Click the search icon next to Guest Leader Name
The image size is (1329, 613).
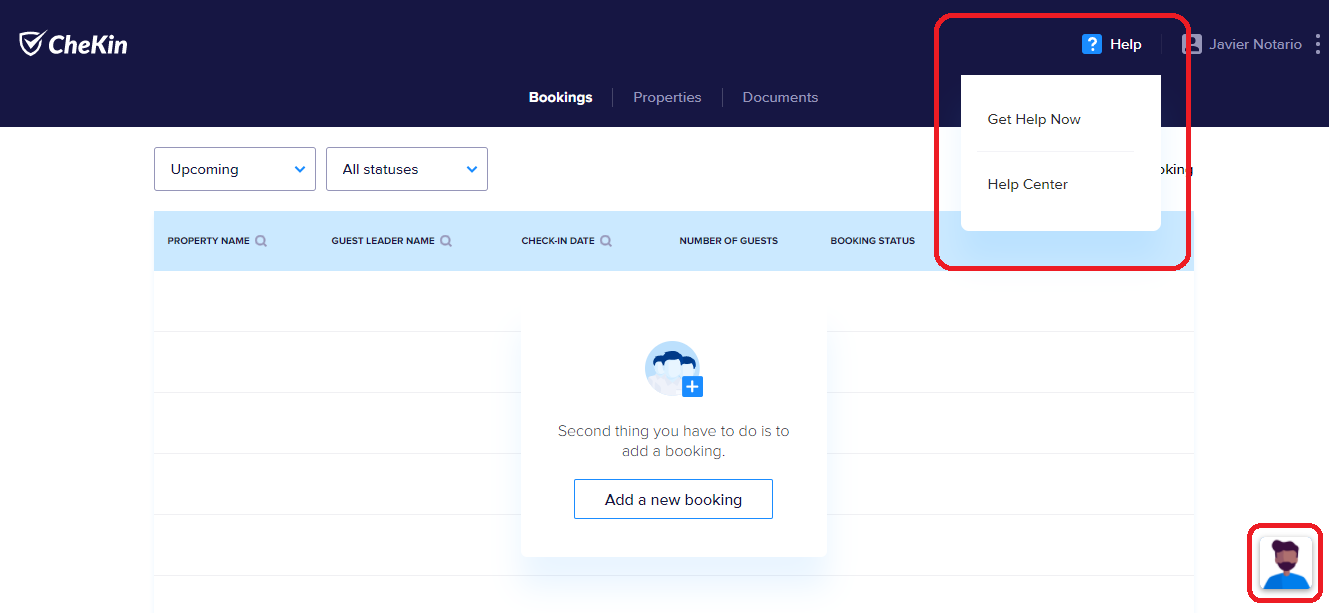(x=446, y=241)
